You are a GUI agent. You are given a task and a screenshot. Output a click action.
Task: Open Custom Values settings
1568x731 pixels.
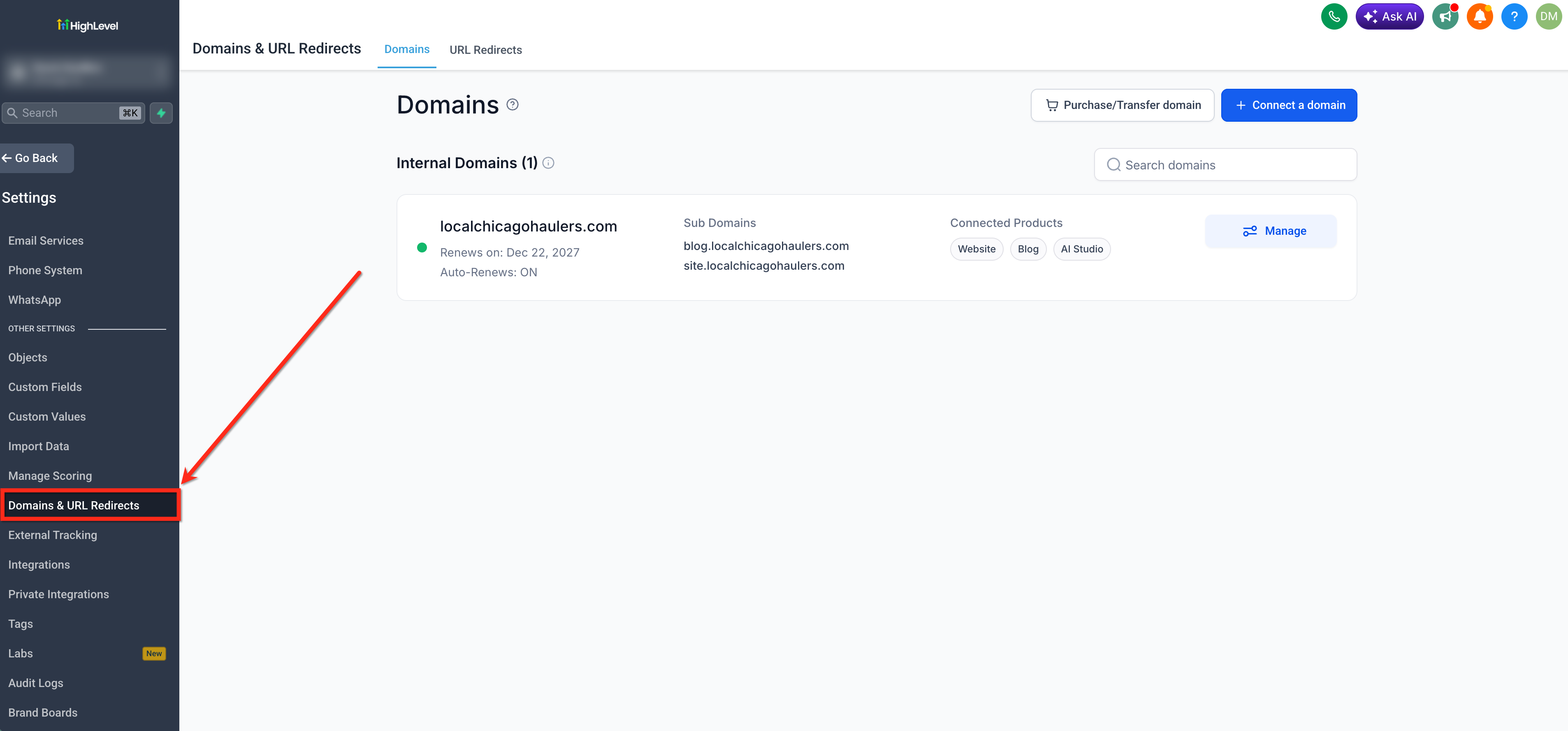[47, 416]
